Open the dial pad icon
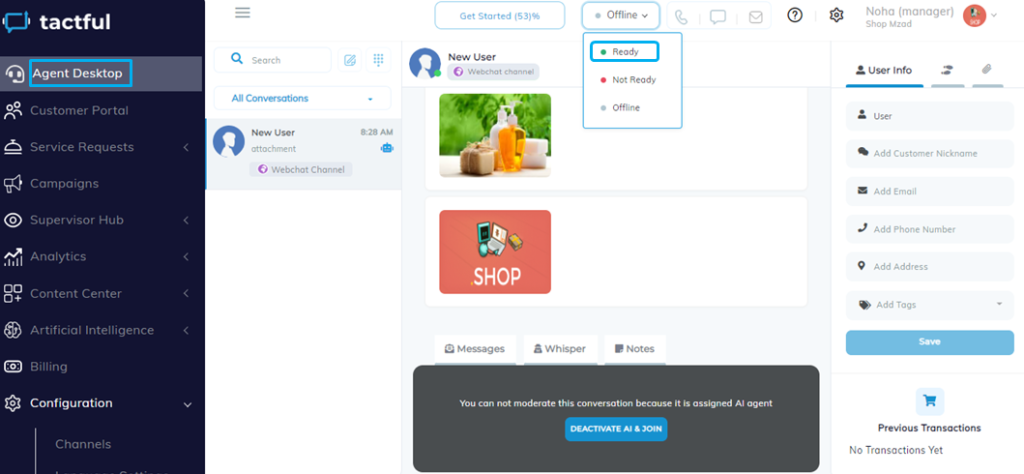Image resolution: width=1024 pixels, height=474 pixels. click(378, 60)
